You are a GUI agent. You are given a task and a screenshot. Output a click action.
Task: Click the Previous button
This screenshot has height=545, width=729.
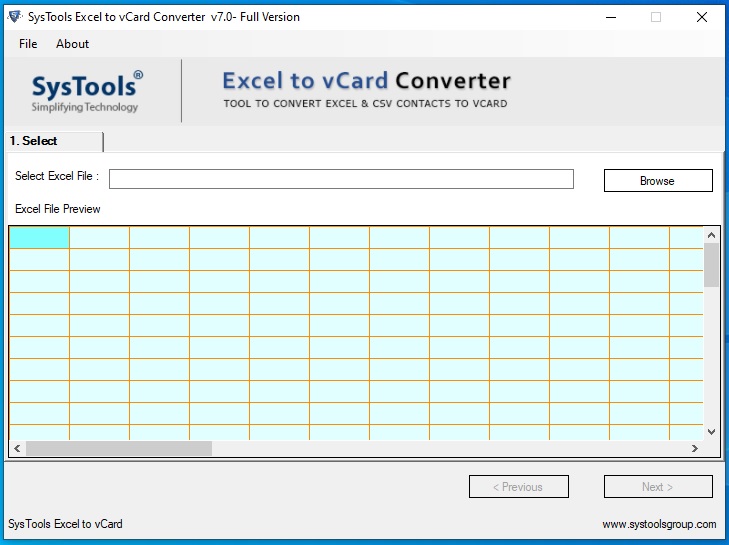pyautogui.click(x=518, y=487)
